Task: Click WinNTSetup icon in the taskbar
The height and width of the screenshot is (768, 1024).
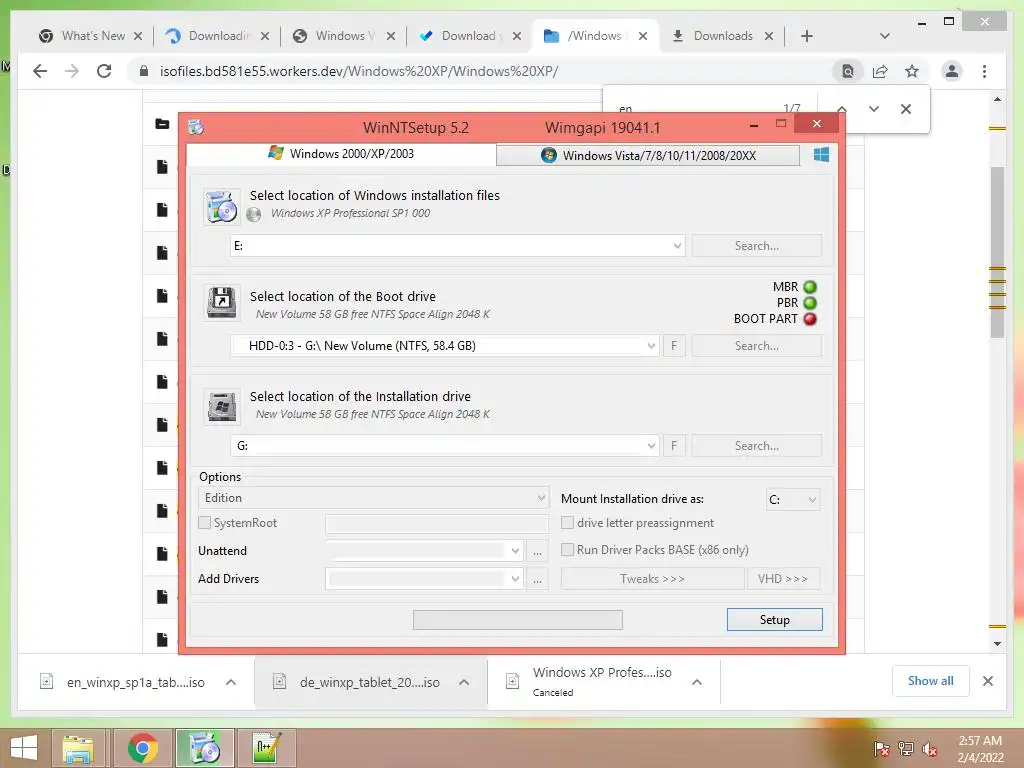Action: coord(204,748)
